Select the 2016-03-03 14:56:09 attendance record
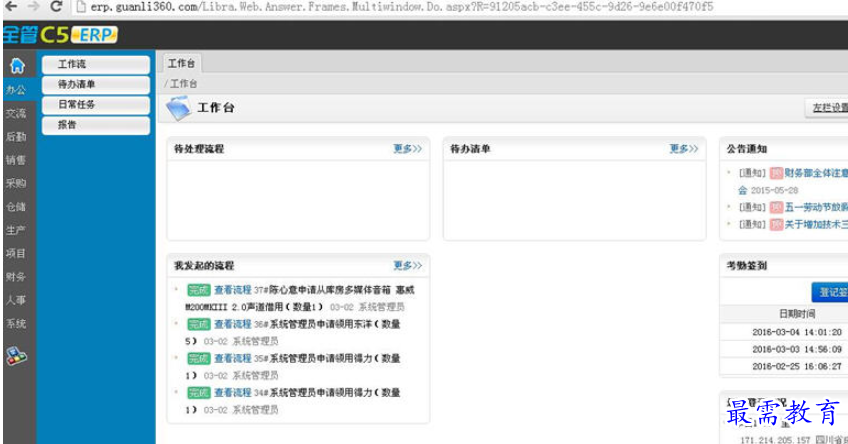 click(x=797, y=349)
